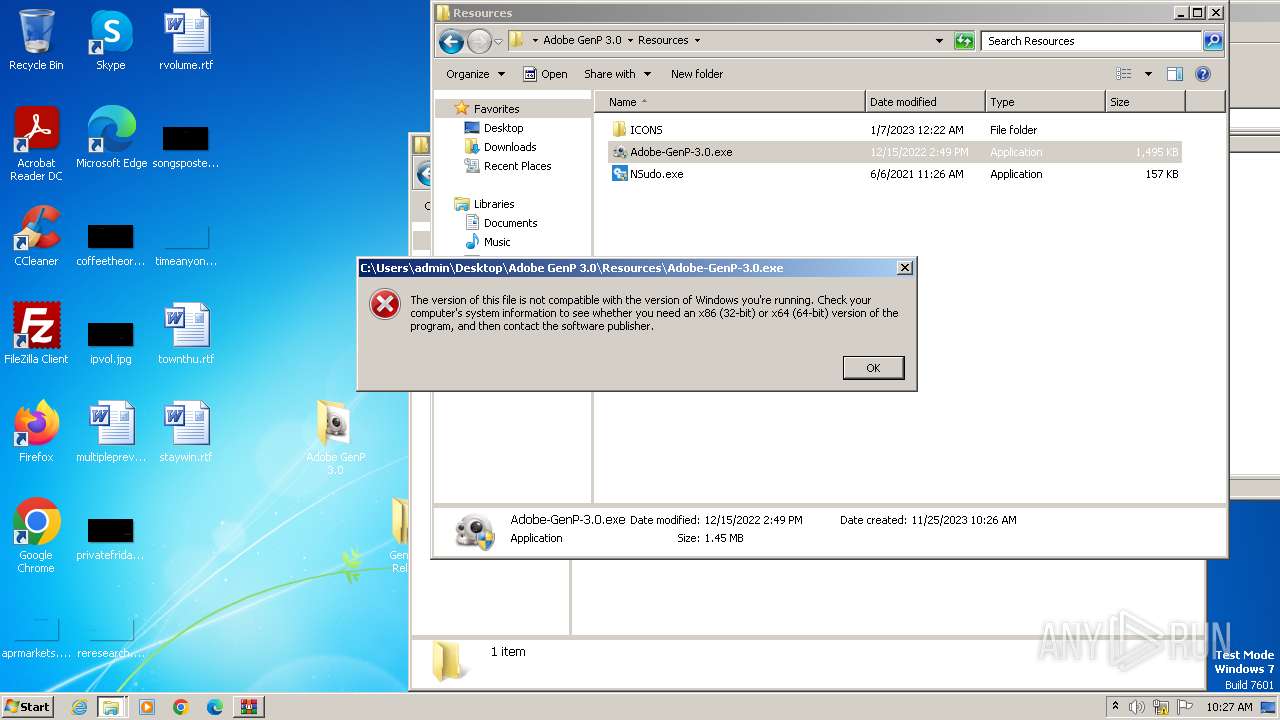Click the Start button
The width and height of the screenshot is (1280, 720).
pyautogui.click(x=28, y=707)
